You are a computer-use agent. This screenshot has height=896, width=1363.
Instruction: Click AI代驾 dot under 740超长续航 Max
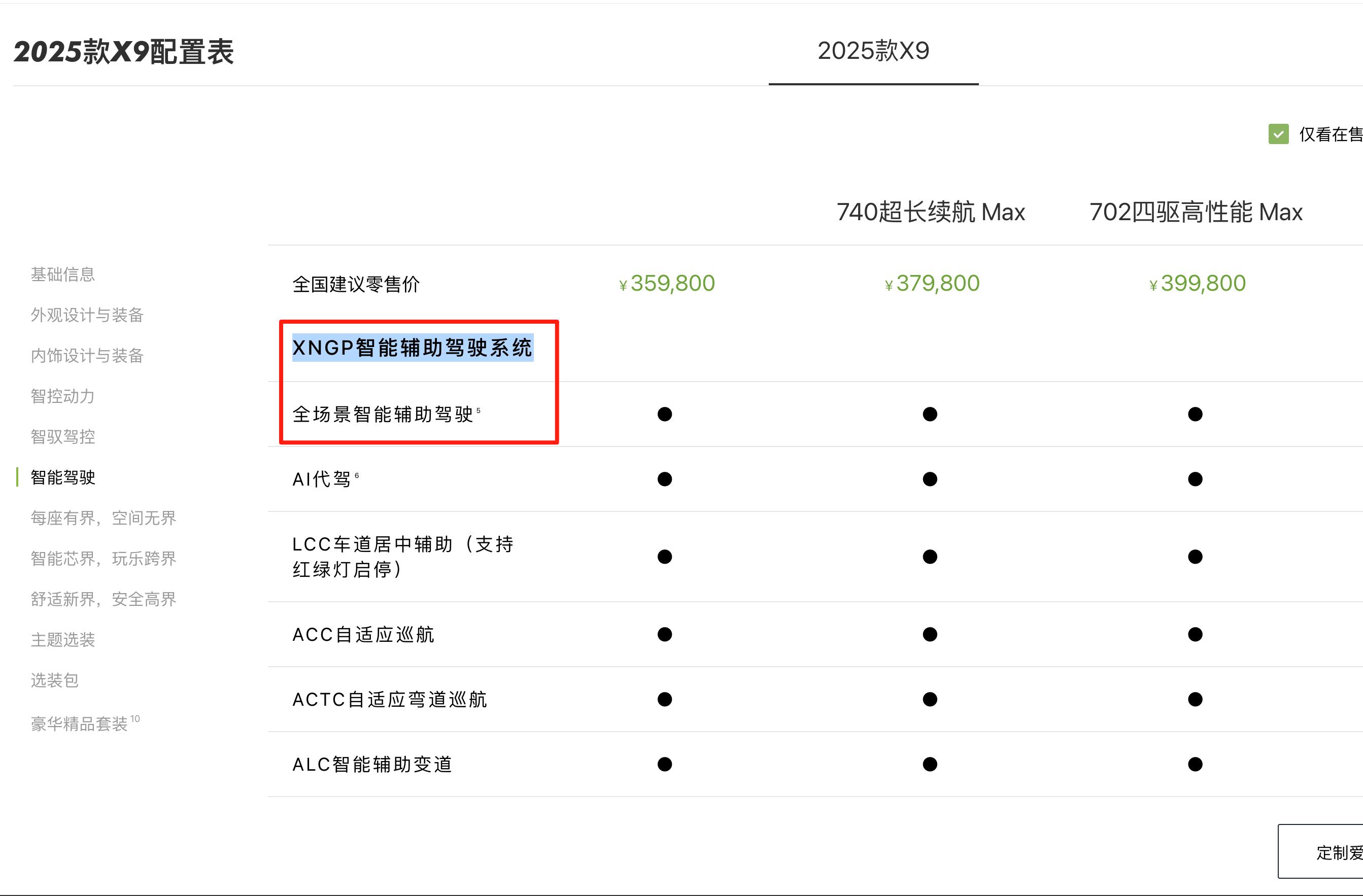click(930, 478)
